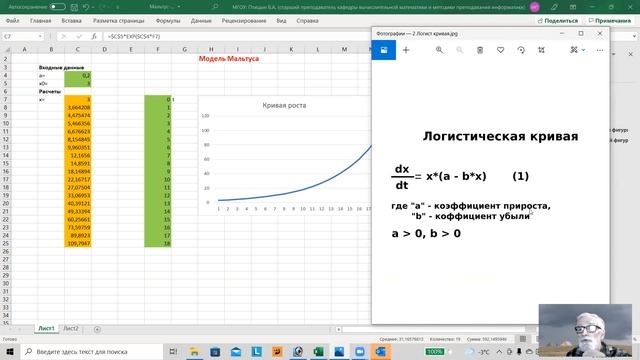The image size is (640, 360).
Task: Select column C header
Action: [78, 49]
